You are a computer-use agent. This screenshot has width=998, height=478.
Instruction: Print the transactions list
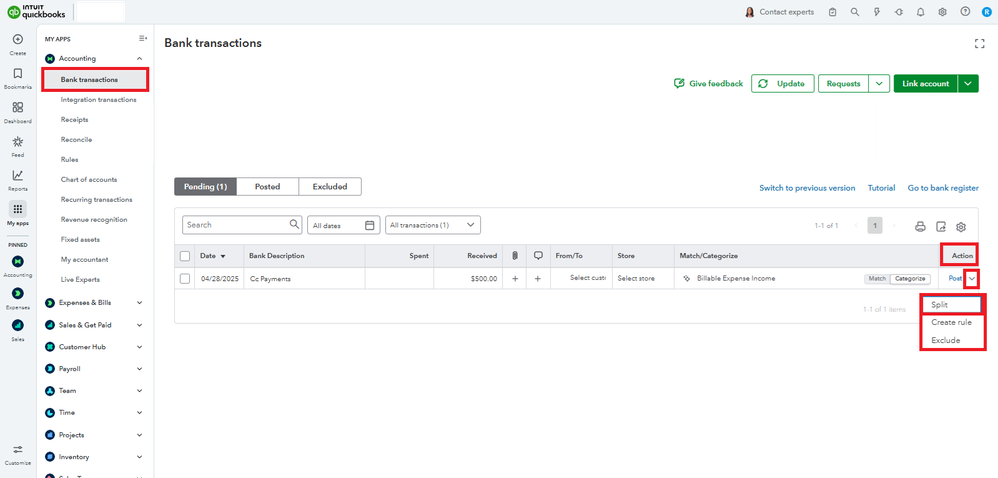[x=920, y=227]
